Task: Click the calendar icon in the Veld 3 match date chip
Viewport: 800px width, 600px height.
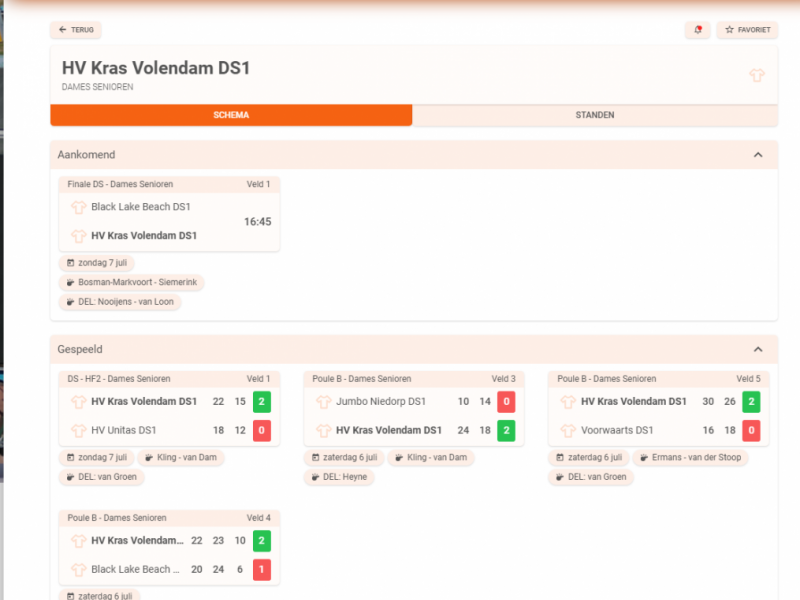Action: [315, 457]
